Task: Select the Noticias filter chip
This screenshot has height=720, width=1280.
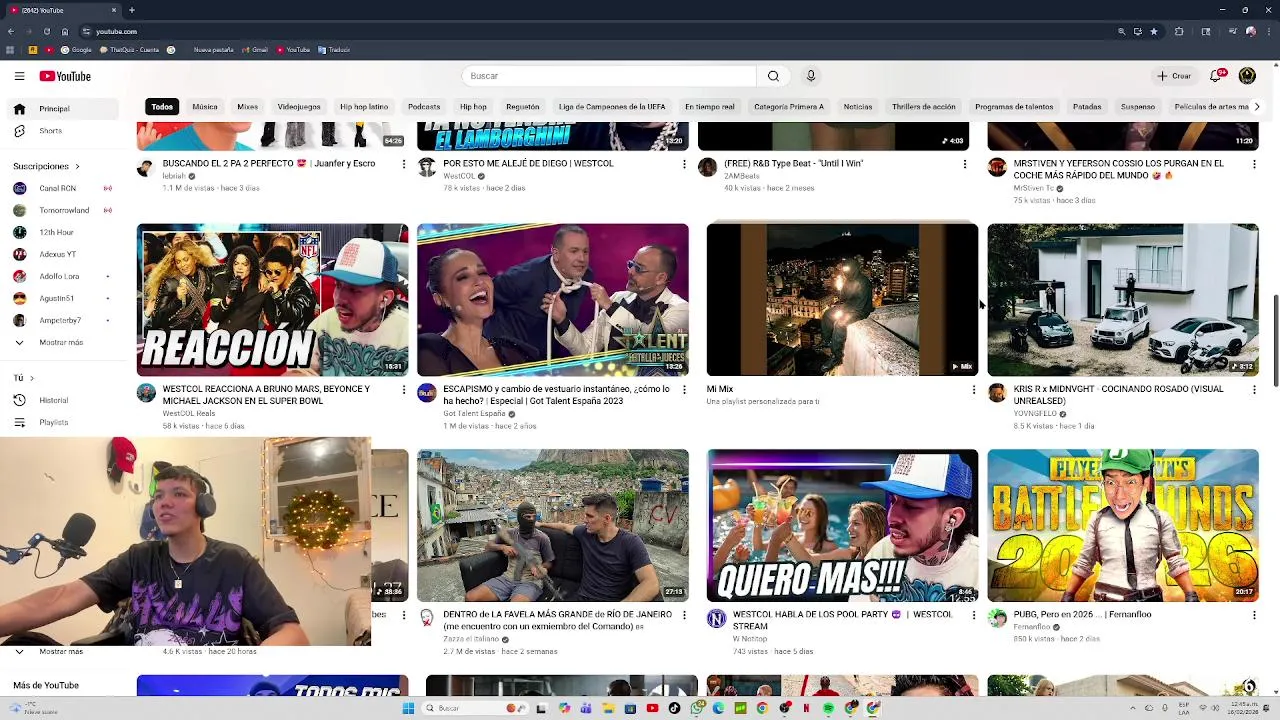Action: pos(858,106)
